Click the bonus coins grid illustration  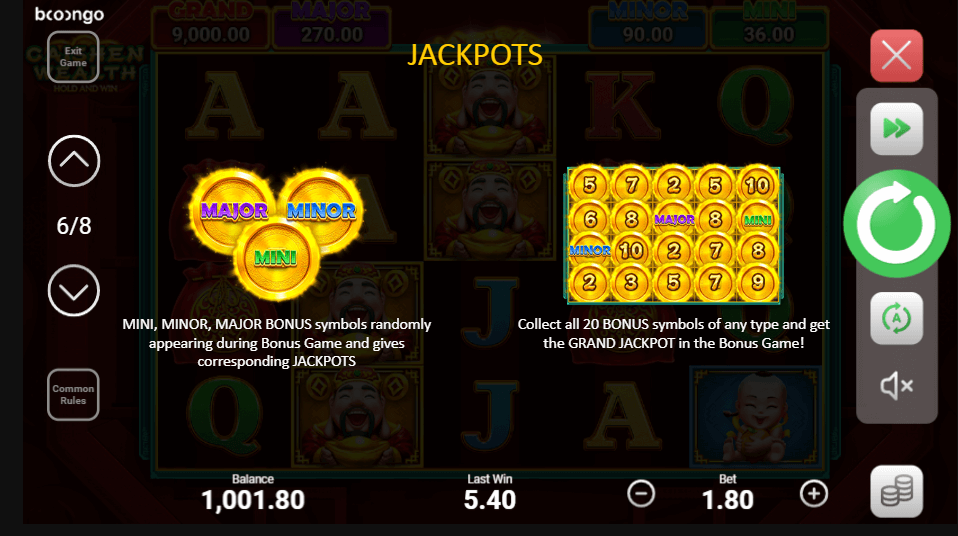(x=673, y=235)
